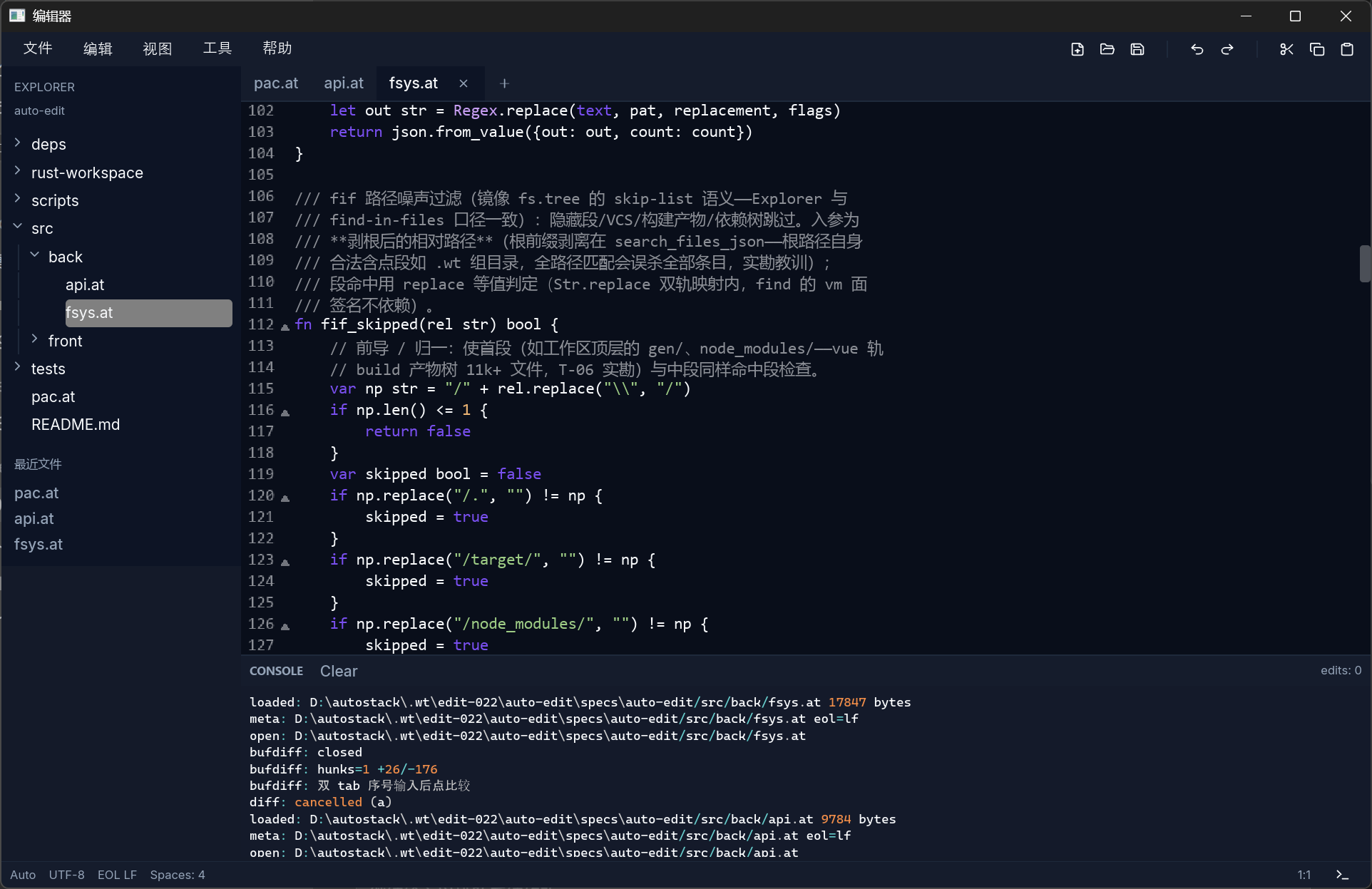Click the editor app icon in title bar

point(17,16)
